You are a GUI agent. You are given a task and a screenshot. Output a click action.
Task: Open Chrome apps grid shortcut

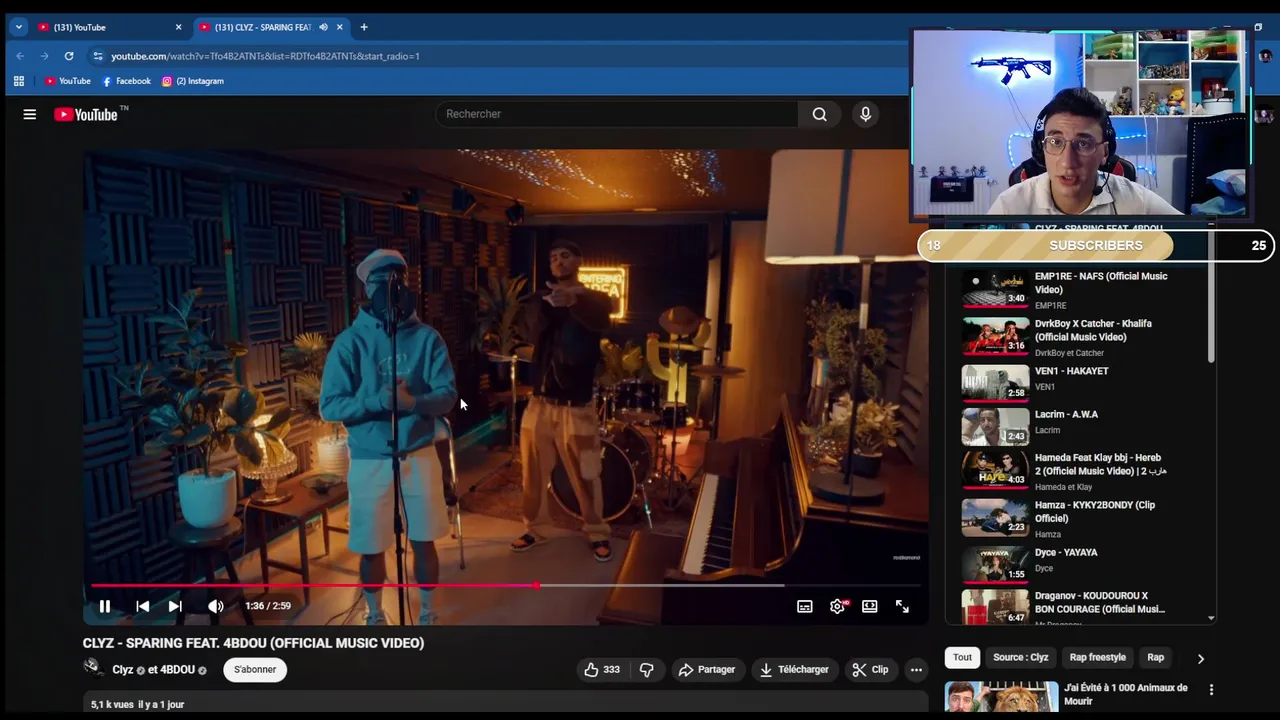coord(18,81)
